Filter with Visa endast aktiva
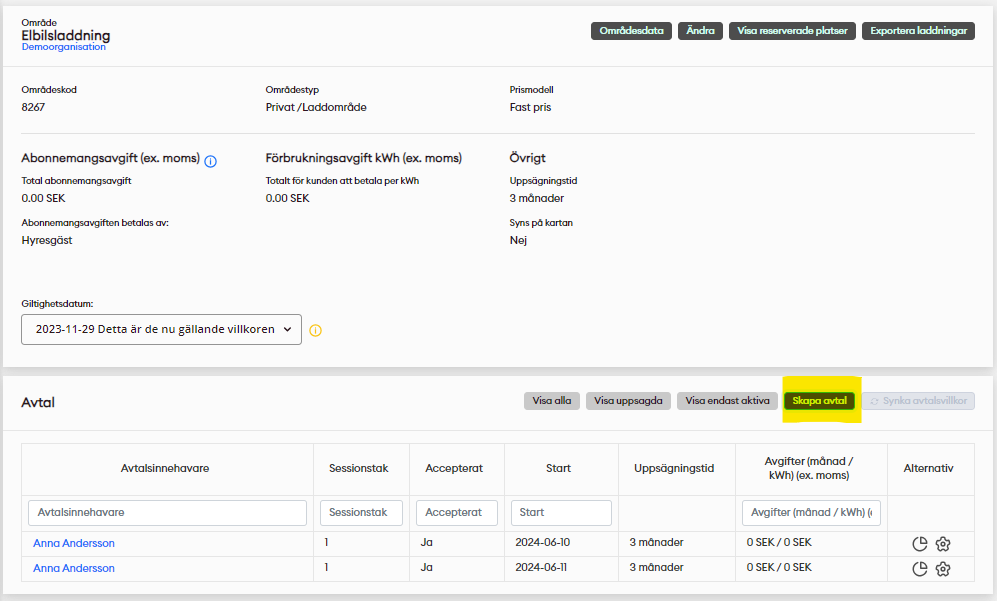The height and width of the screenshot is (601, 997). [727, 401]
